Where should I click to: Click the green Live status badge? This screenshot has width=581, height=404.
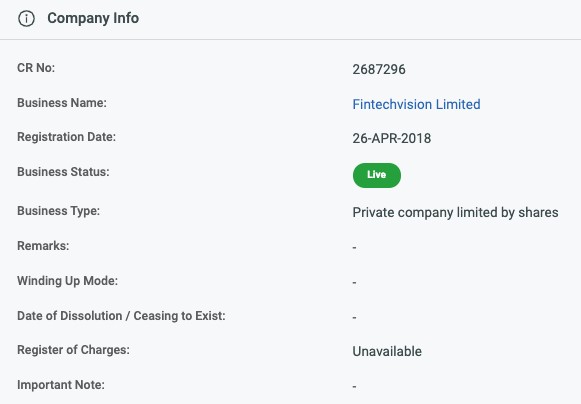pyautogui.click(x=376, y=175)
